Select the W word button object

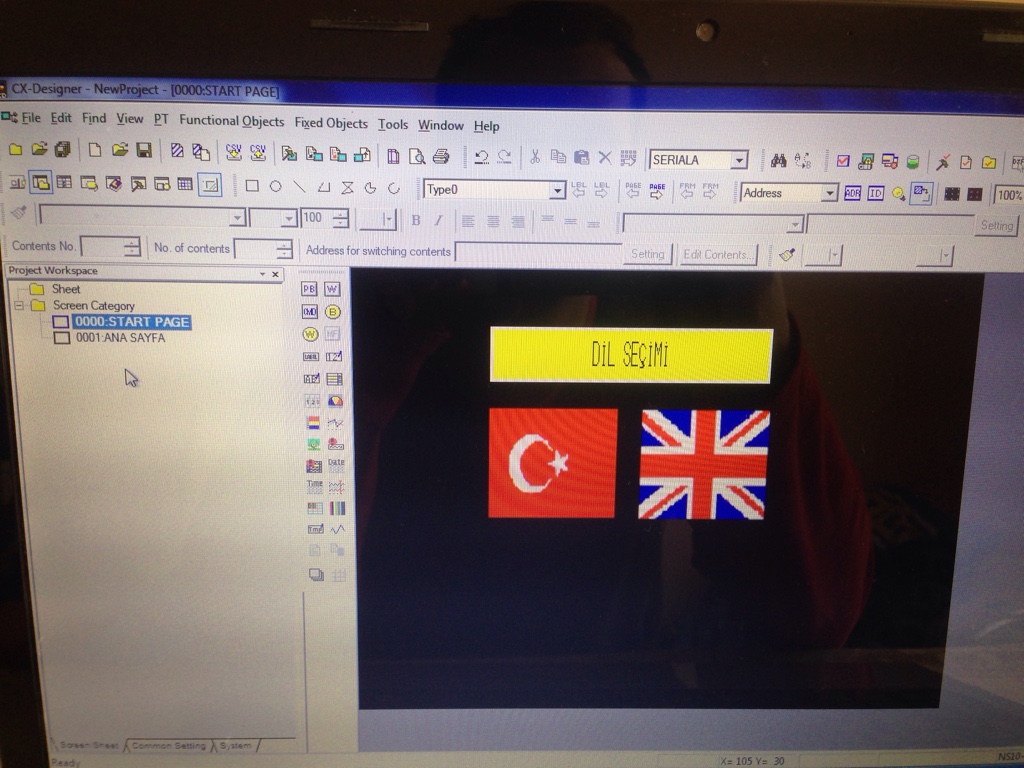[332, 289]
